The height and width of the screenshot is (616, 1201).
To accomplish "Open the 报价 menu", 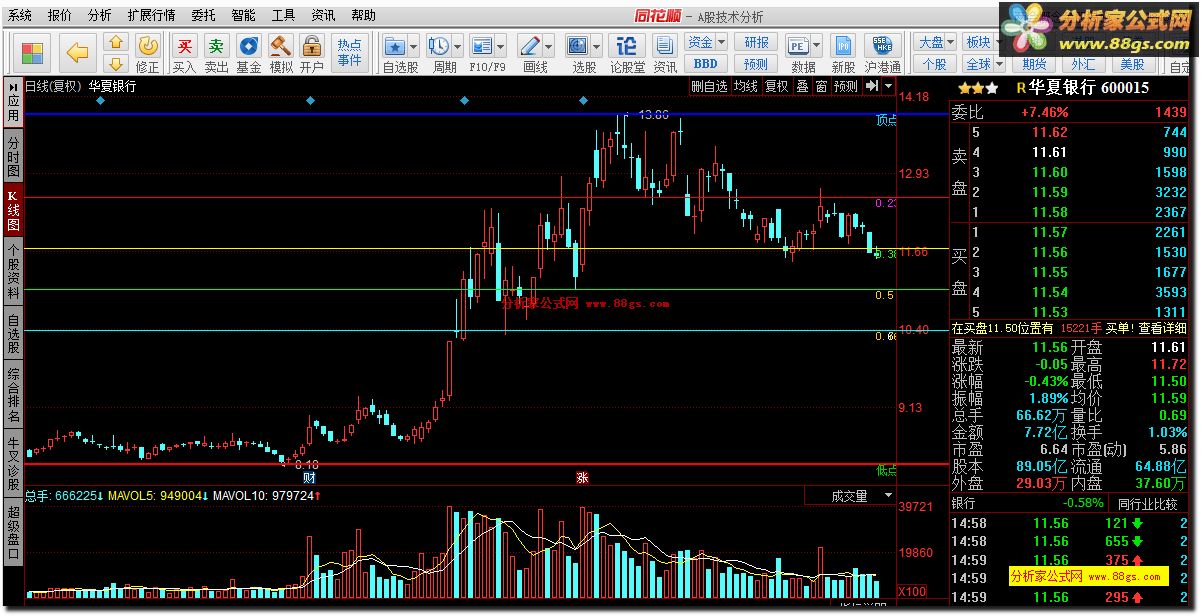I will pos(60,15).
